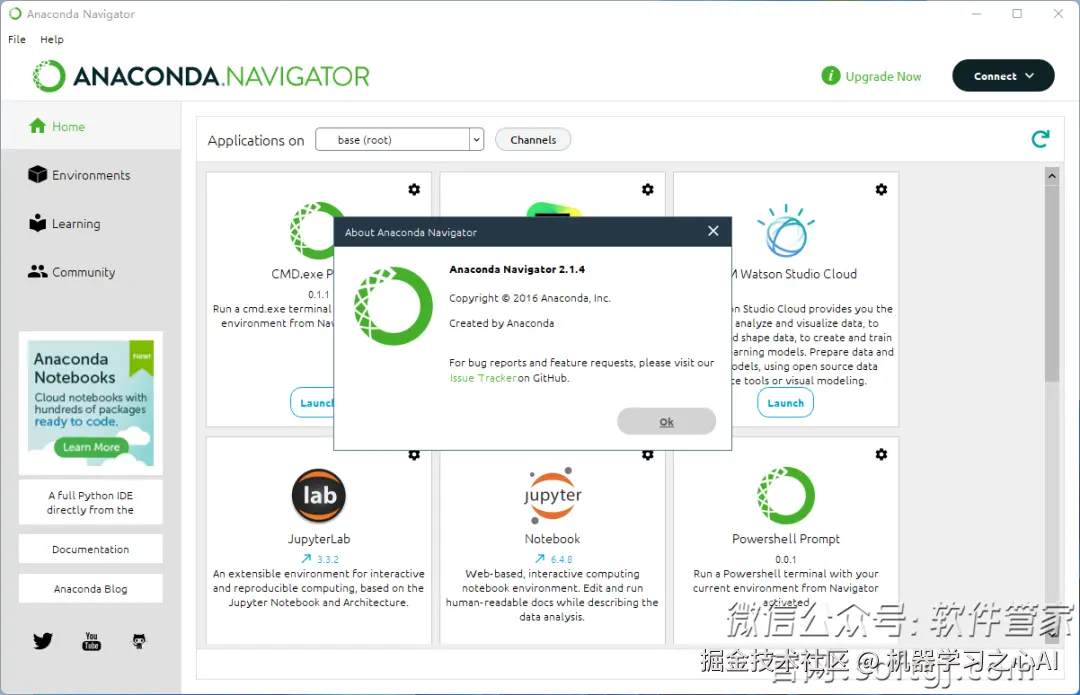Image resolution: width=1080 pixels, height=695 pixels.
Task: Click the small Anaconda icon in title bar
Action: 15,14
